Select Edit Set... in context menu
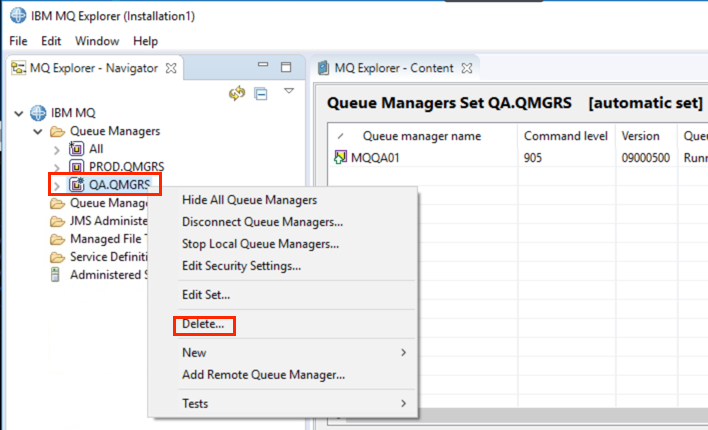Screen dimensions: 708x430 click(x=206, y=295)
